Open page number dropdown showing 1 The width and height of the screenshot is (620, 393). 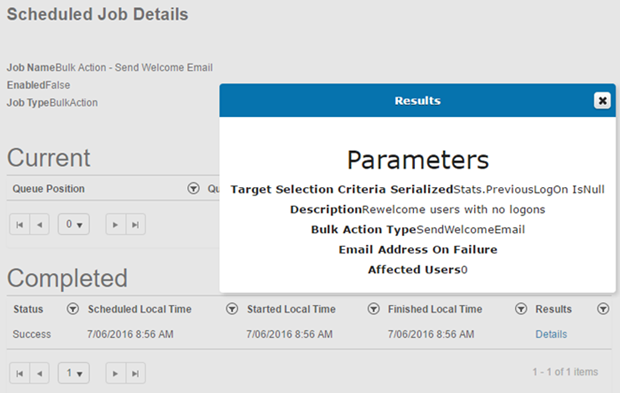pyautogui.click(x=74, y=373)
